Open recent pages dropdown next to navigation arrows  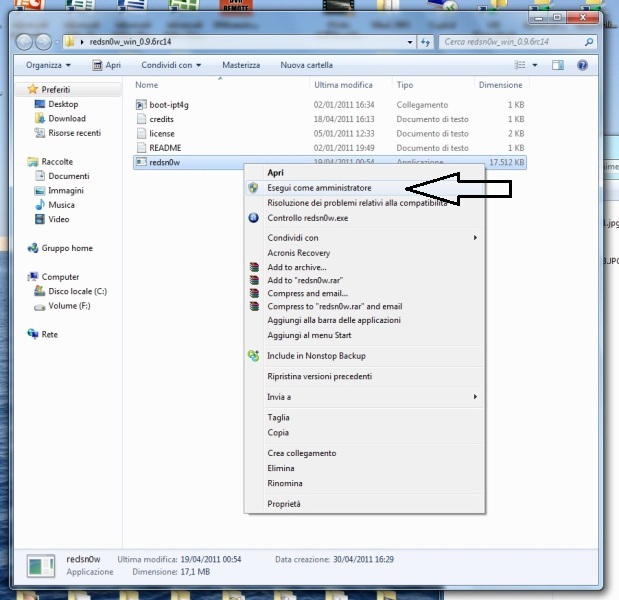click(57, 42)
